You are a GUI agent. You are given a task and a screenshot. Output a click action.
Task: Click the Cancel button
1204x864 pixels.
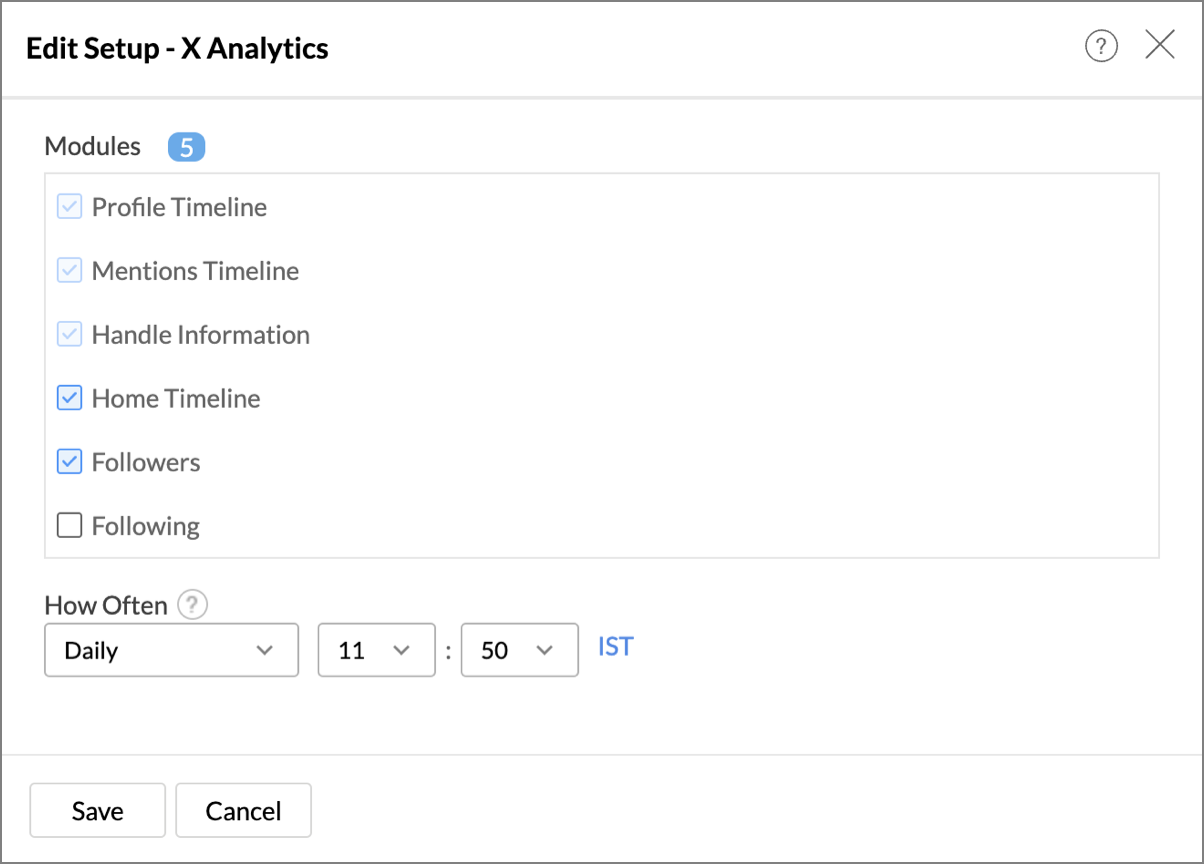click(243, 810)
